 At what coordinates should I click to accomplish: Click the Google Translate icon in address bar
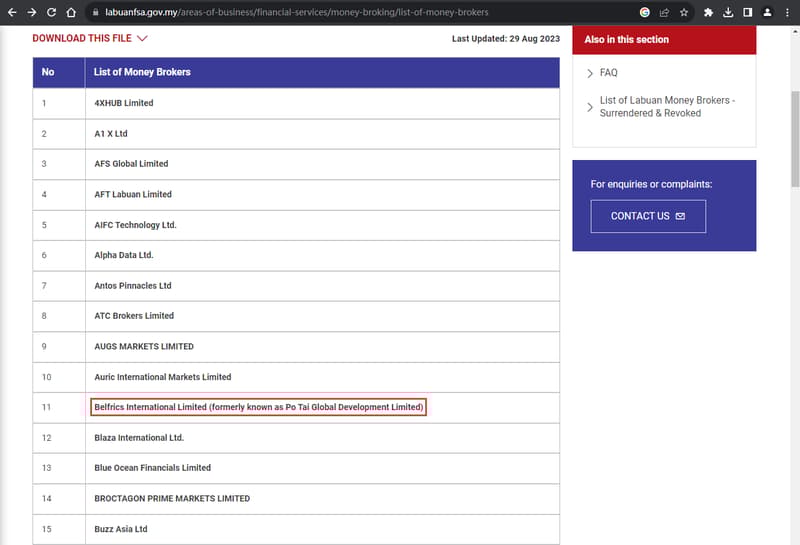click(646, 12)
